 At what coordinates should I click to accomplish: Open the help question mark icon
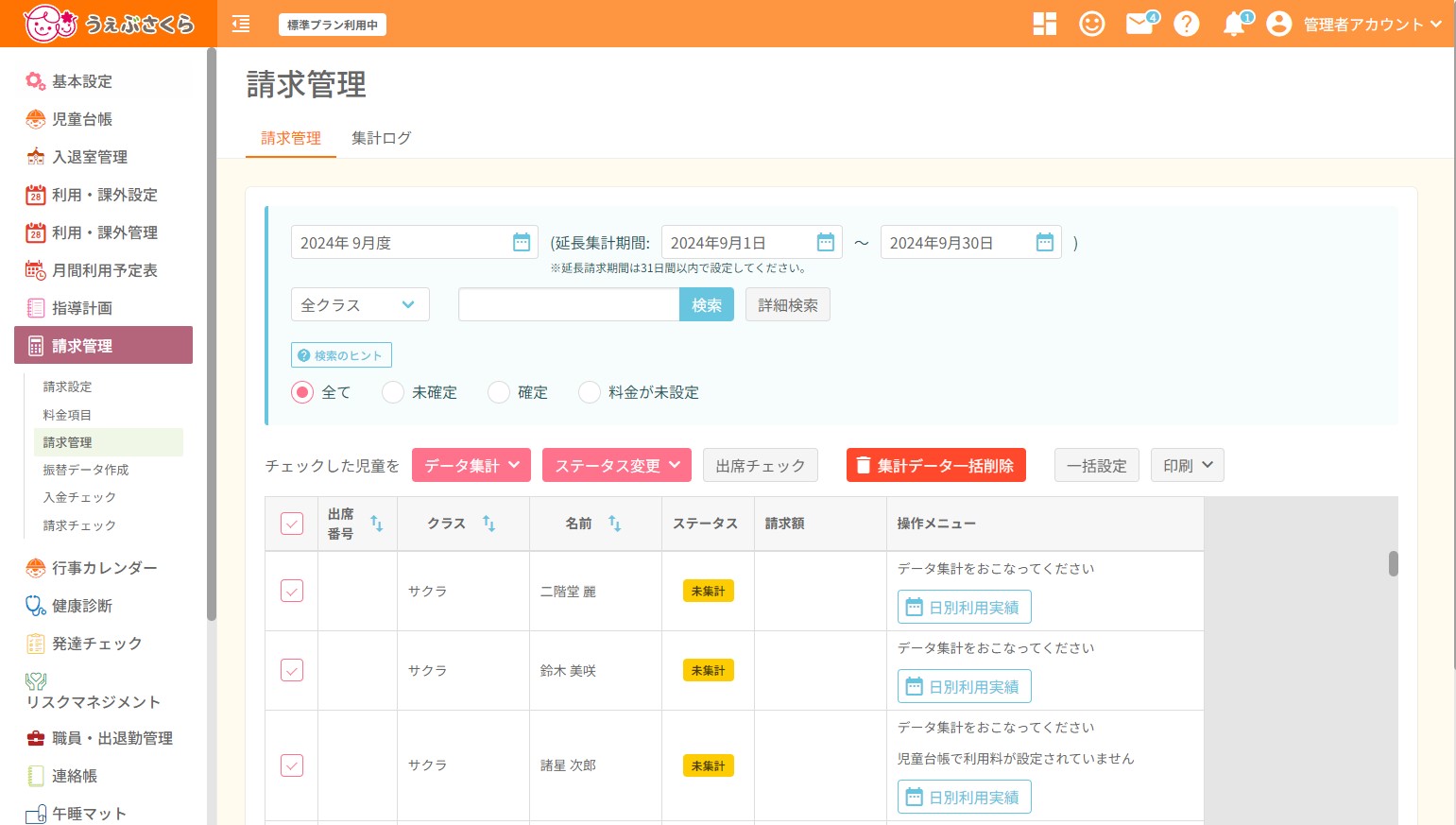click(1186, 24)
